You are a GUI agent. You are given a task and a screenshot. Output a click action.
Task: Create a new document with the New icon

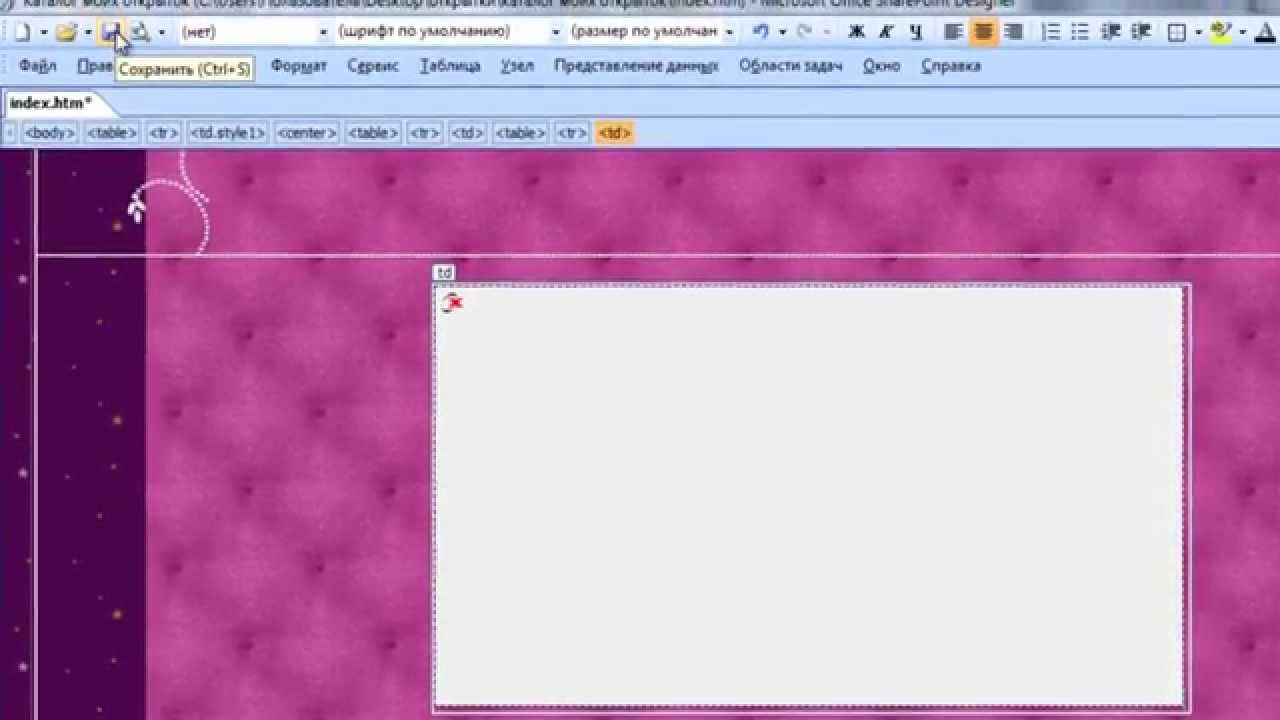[22, 32]
